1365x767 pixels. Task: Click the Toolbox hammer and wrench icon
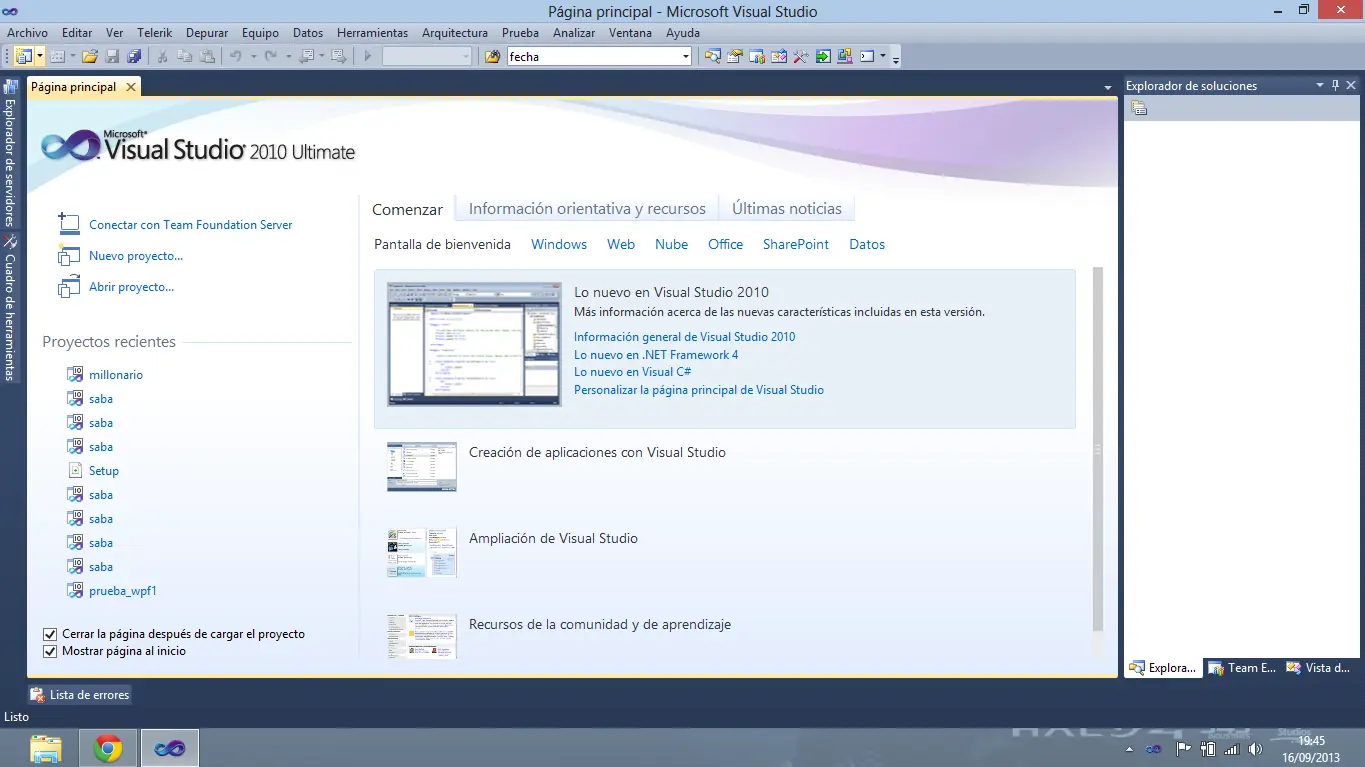click(x=801, y=57)
